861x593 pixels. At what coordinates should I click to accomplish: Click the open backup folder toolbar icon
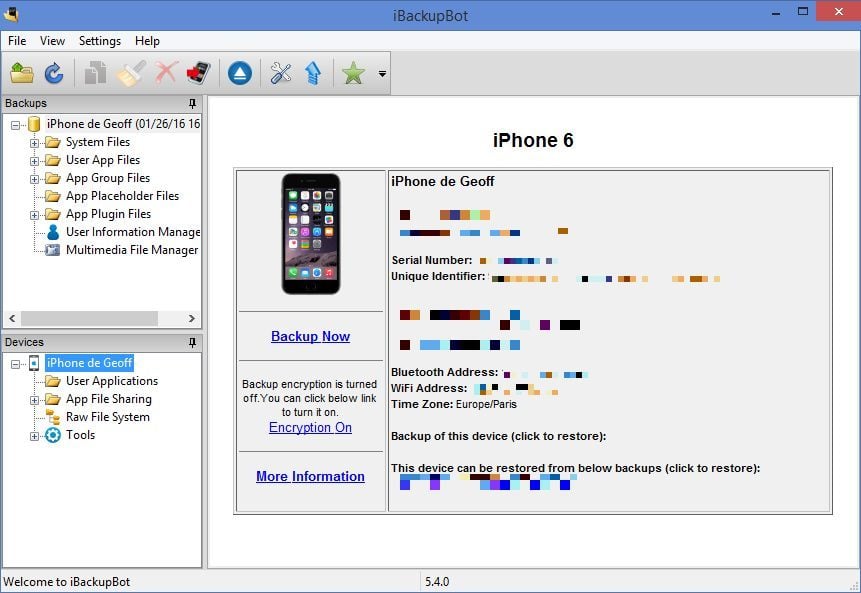22,73
